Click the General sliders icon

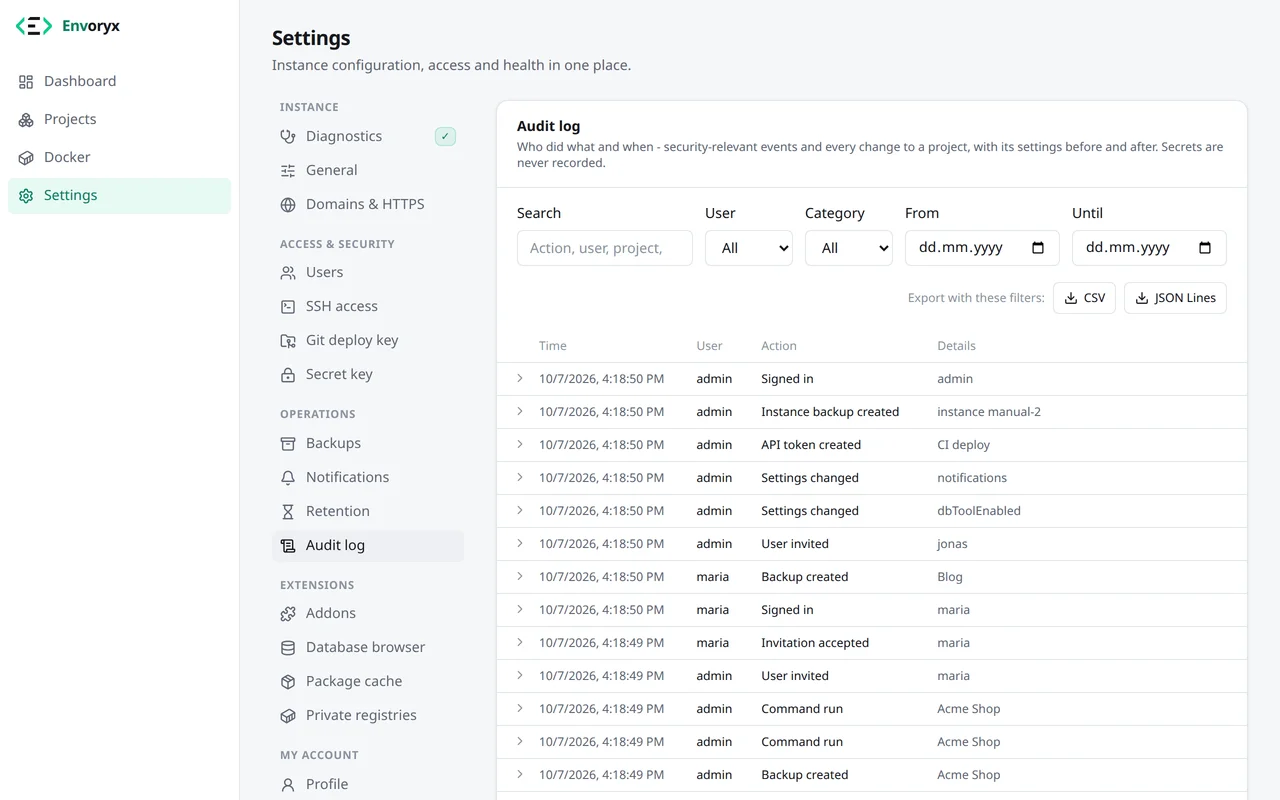point(288,170)
